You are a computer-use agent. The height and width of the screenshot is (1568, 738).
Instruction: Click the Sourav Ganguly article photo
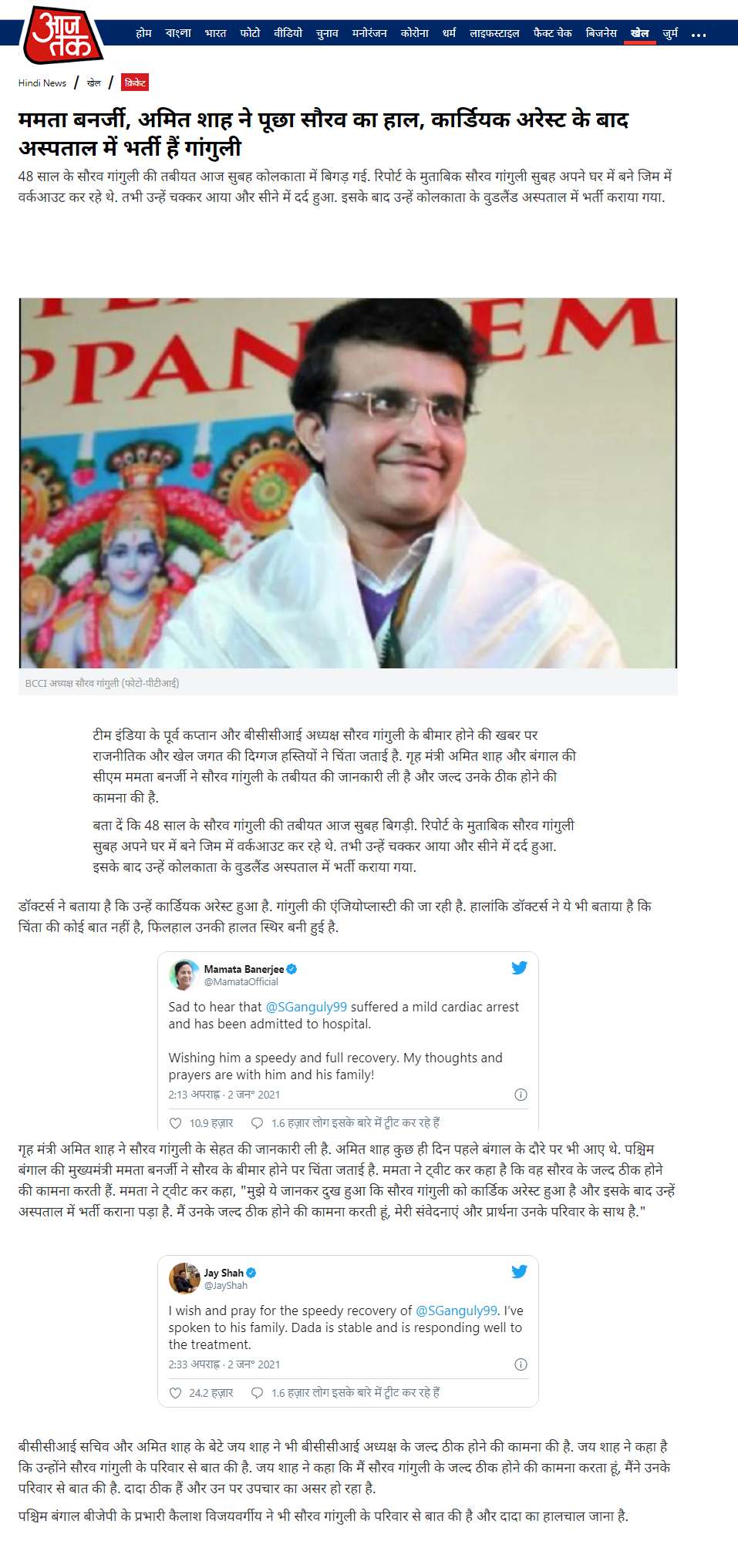pyautogui.click(x=348, y=483)
